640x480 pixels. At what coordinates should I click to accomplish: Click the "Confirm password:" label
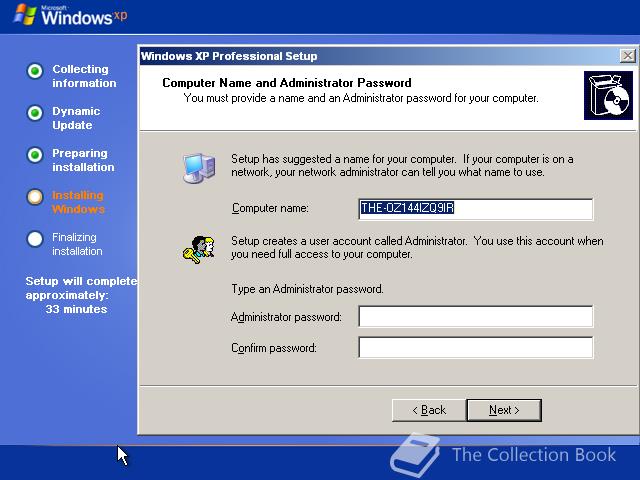click(274, 348)
